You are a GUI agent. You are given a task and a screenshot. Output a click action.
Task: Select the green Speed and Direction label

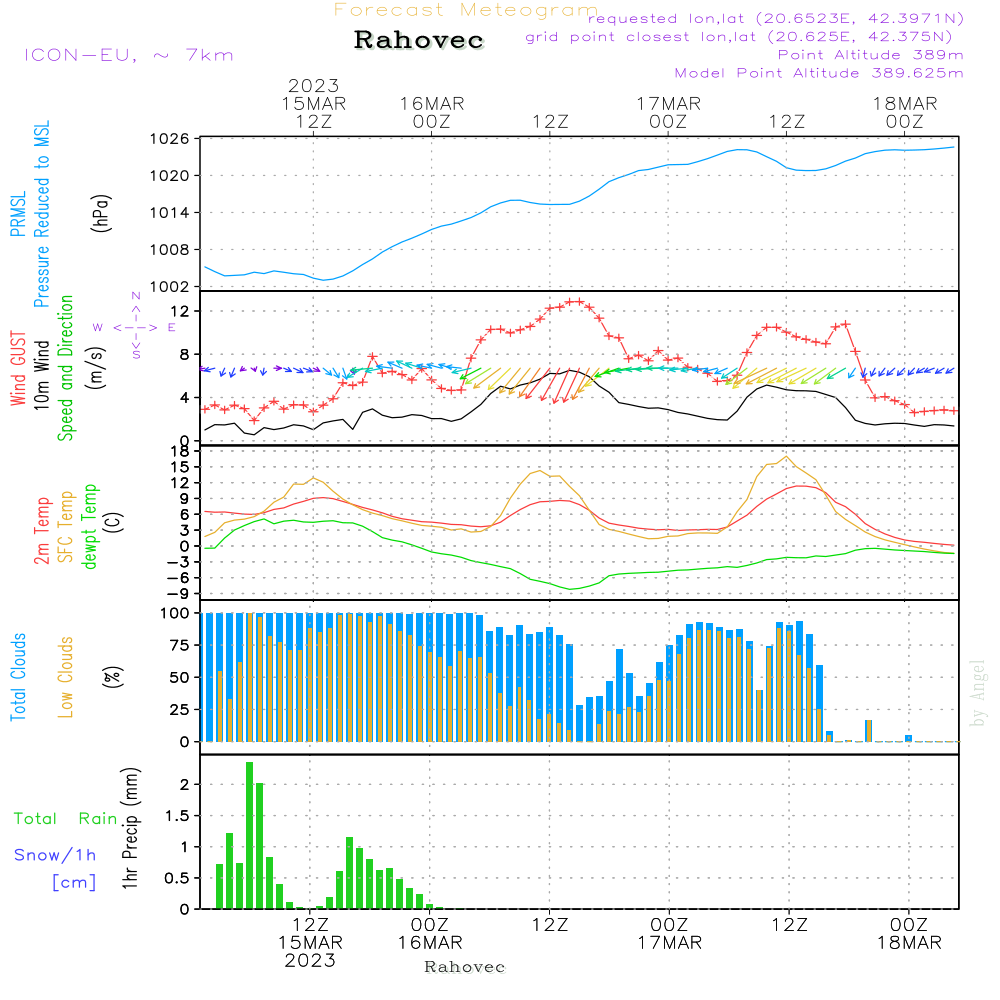67,367
